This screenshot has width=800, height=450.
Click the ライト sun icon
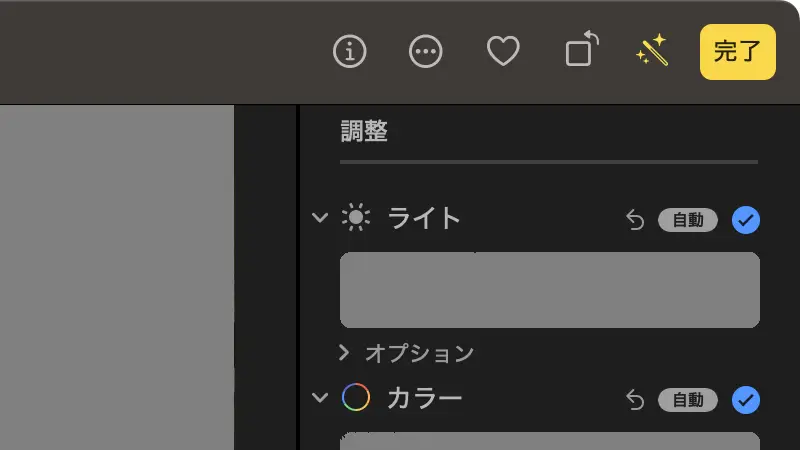point(355,218)
